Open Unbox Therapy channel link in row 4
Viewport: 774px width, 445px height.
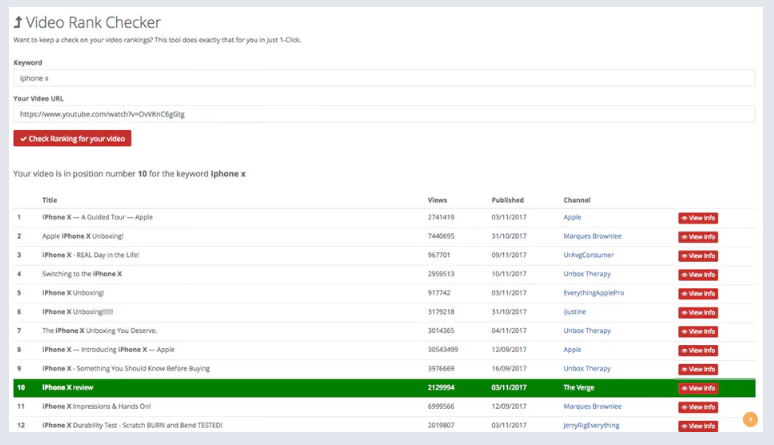point(587,274)
